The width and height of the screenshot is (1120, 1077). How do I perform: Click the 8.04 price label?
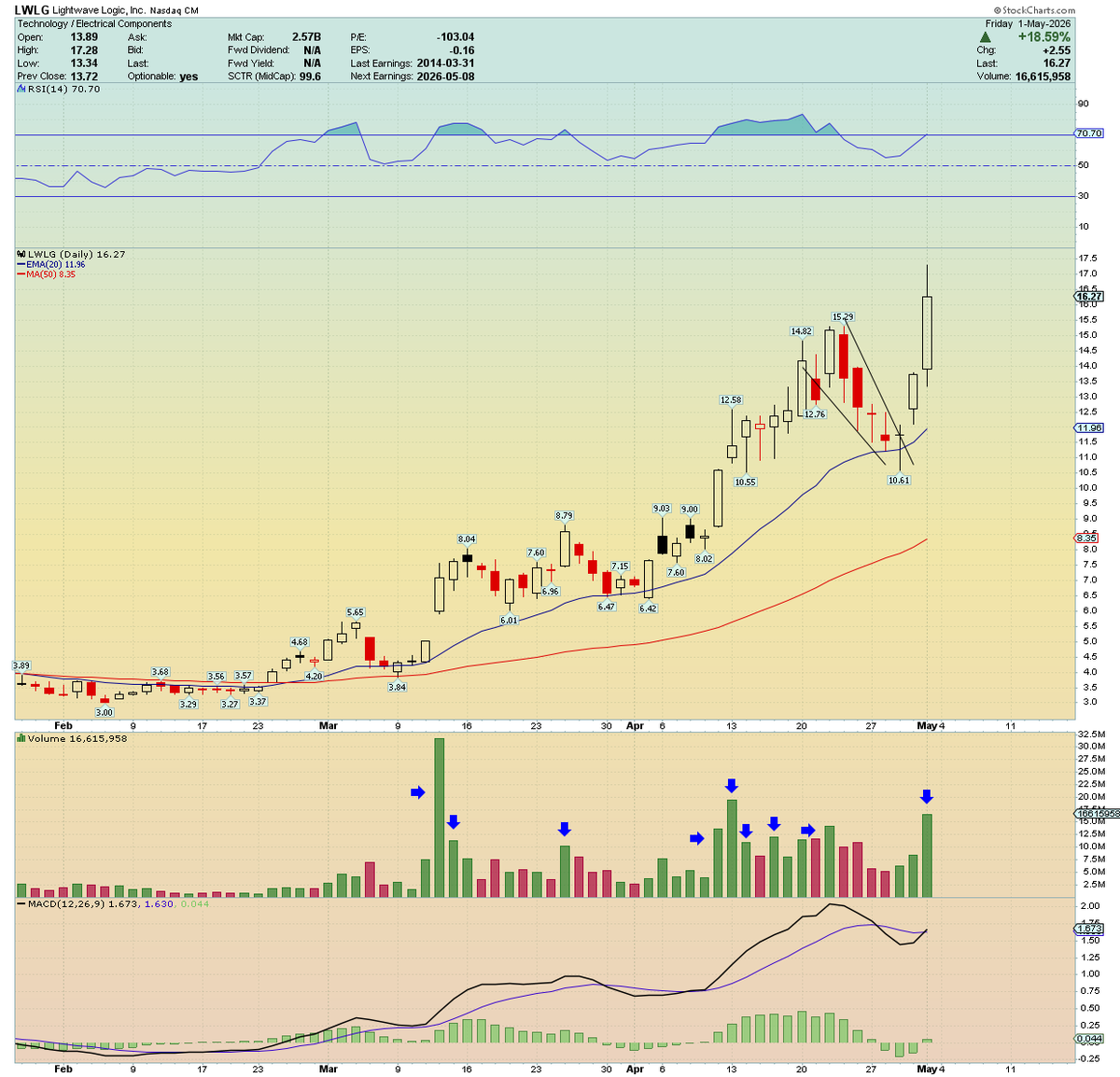click(467, 539)
